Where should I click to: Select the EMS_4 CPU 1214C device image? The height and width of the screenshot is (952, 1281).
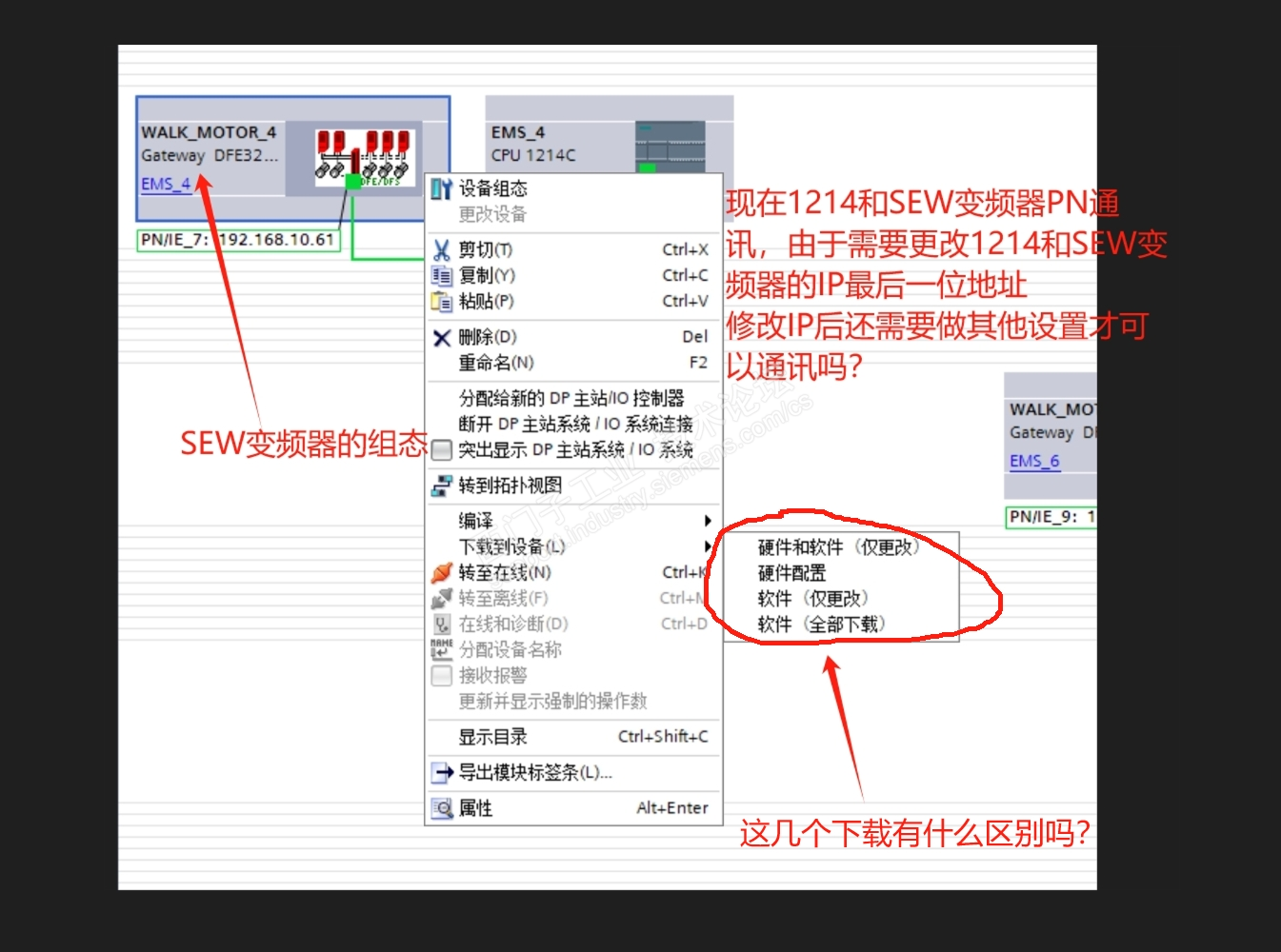tap(671, 146)
